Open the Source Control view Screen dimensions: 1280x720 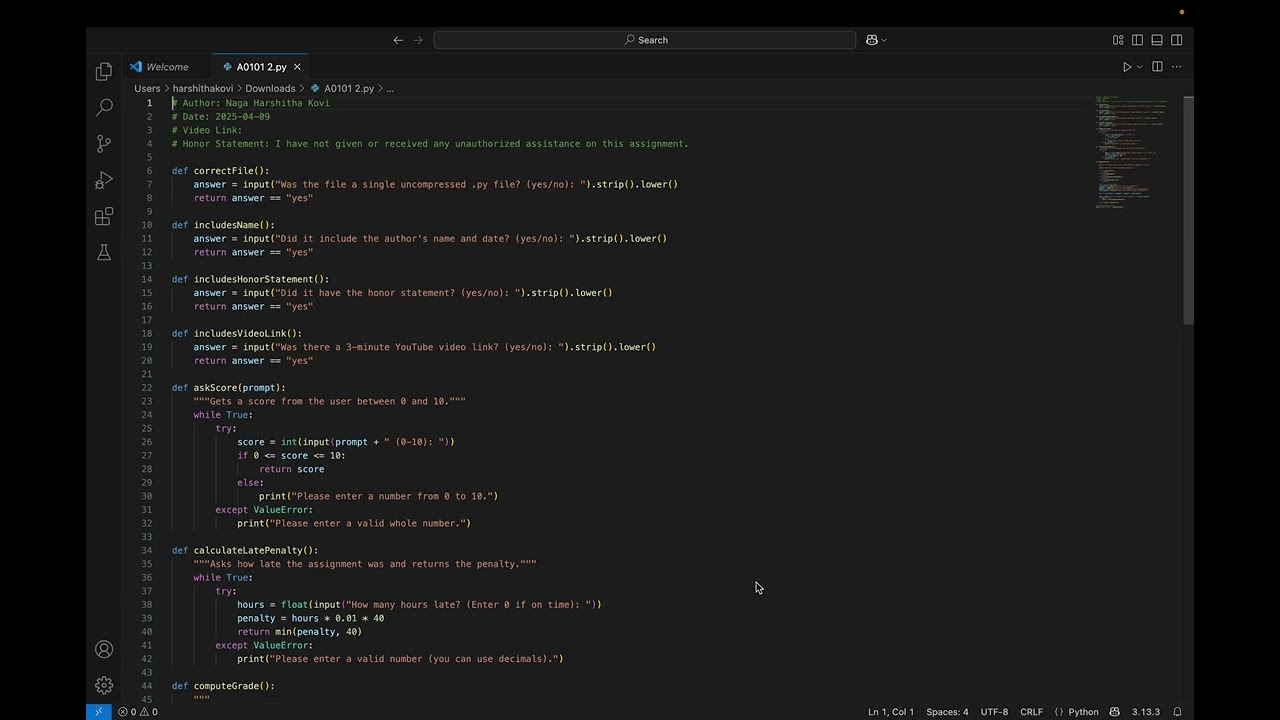104,144
